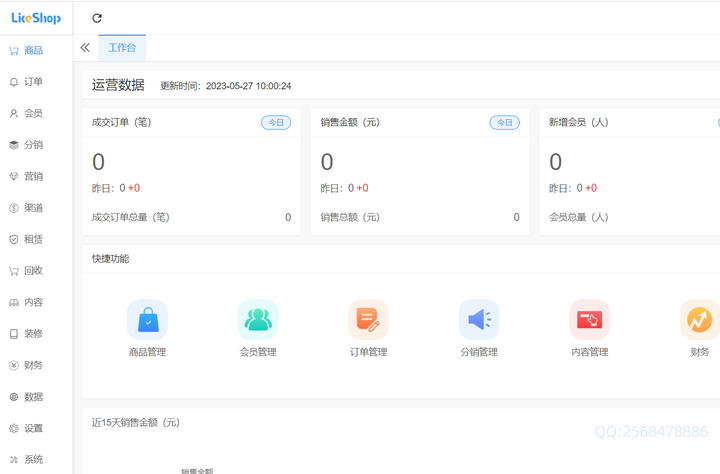Open the 装修 sidebar menu

pyautogui.click(x=36, y=334)
